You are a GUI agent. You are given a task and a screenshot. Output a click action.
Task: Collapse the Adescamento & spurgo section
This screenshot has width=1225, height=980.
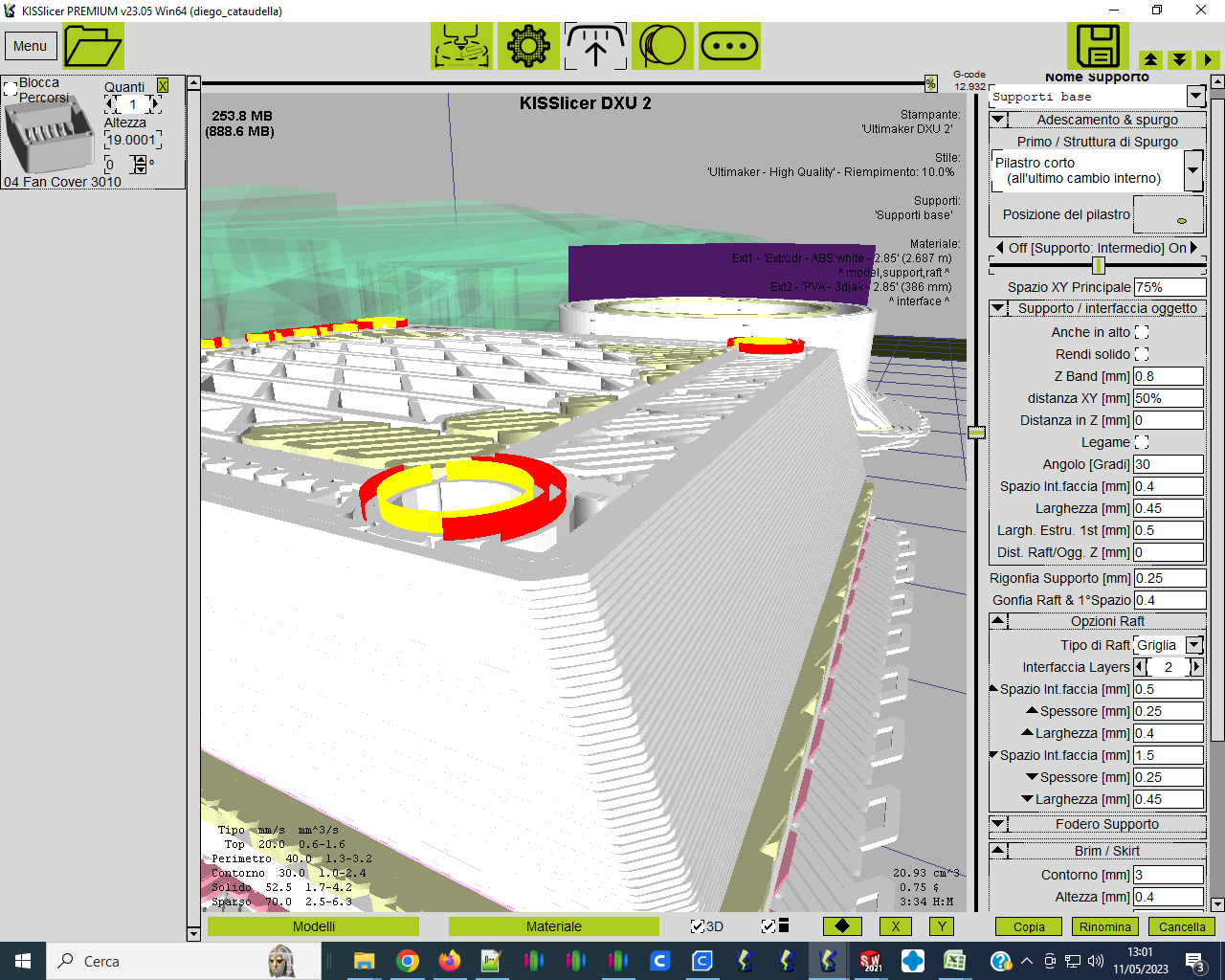(998, 120)
